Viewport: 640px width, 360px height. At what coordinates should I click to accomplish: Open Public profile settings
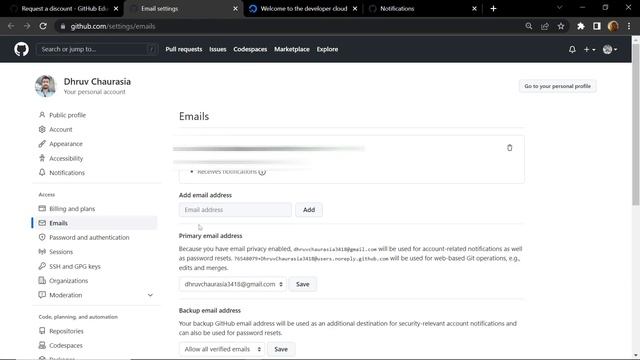coord(67,115)
